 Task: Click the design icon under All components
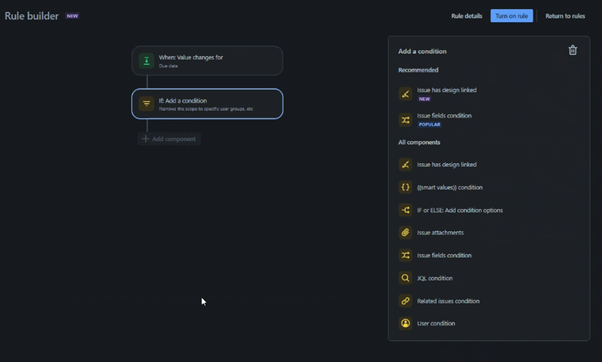tap(405, 165)
